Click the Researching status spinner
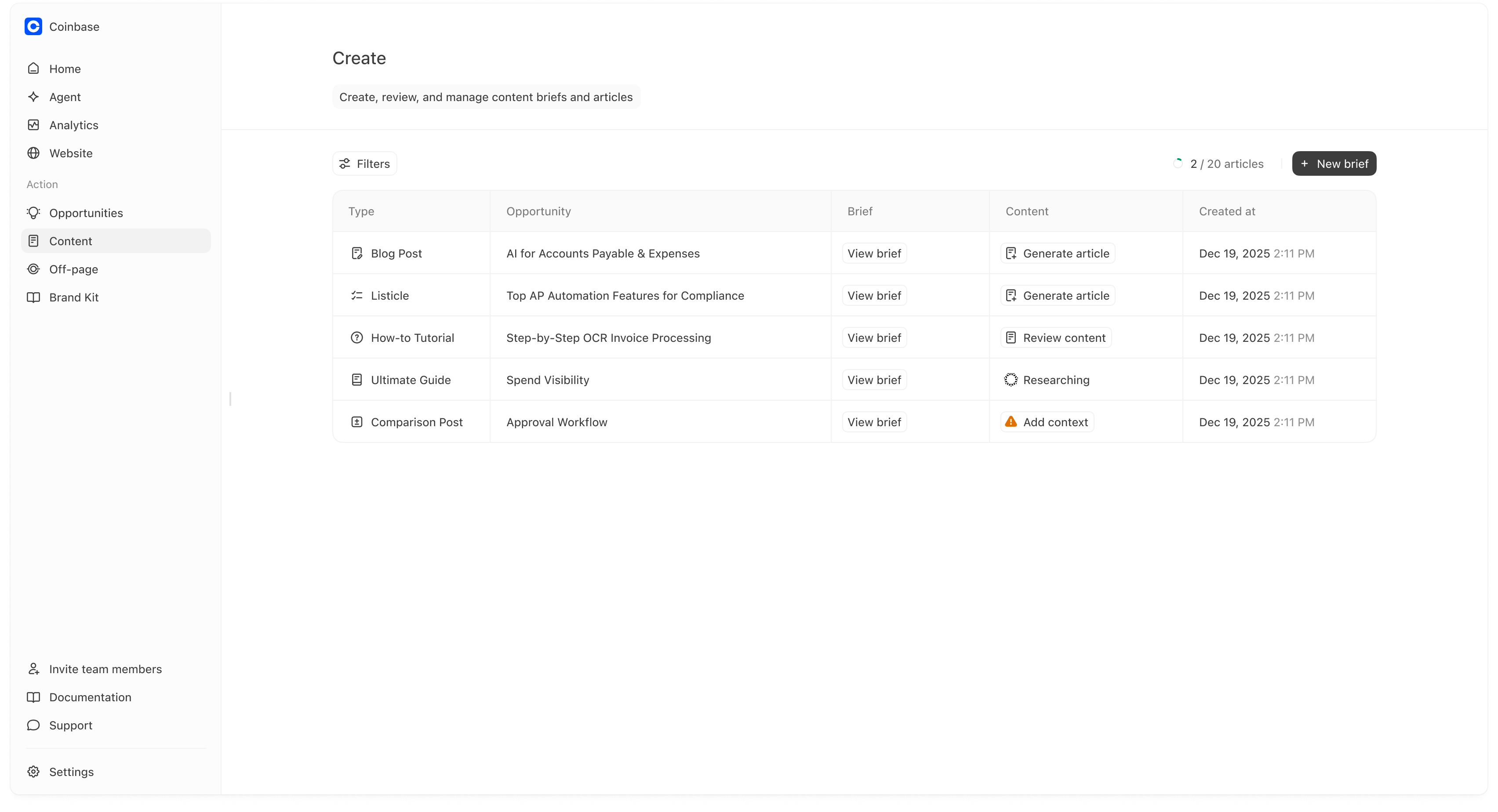This screenshot has width=1498, height=812. point(1010,380)
